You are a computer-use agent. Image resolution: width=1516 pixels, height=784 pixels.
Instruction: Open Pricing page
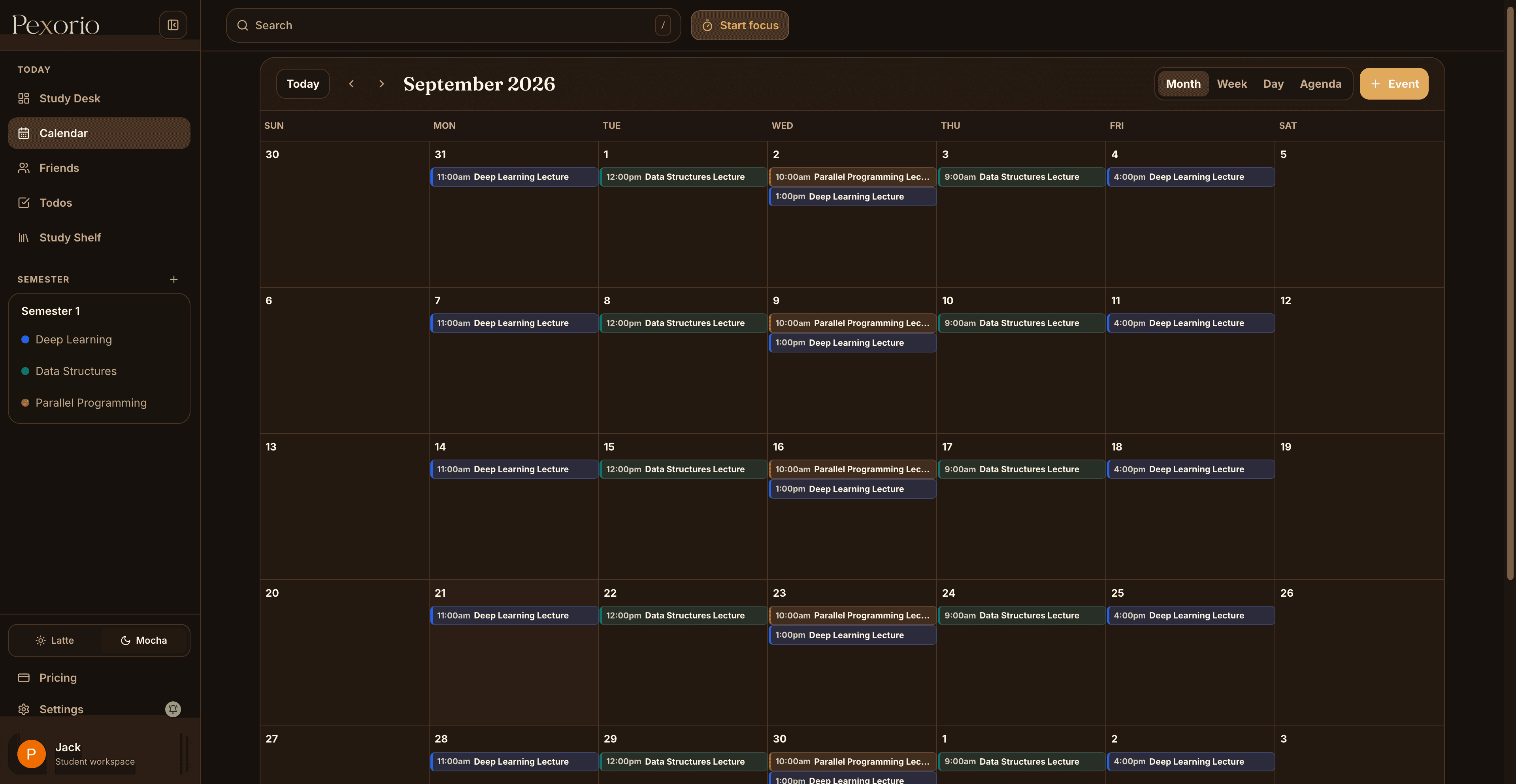pos(99,677)
